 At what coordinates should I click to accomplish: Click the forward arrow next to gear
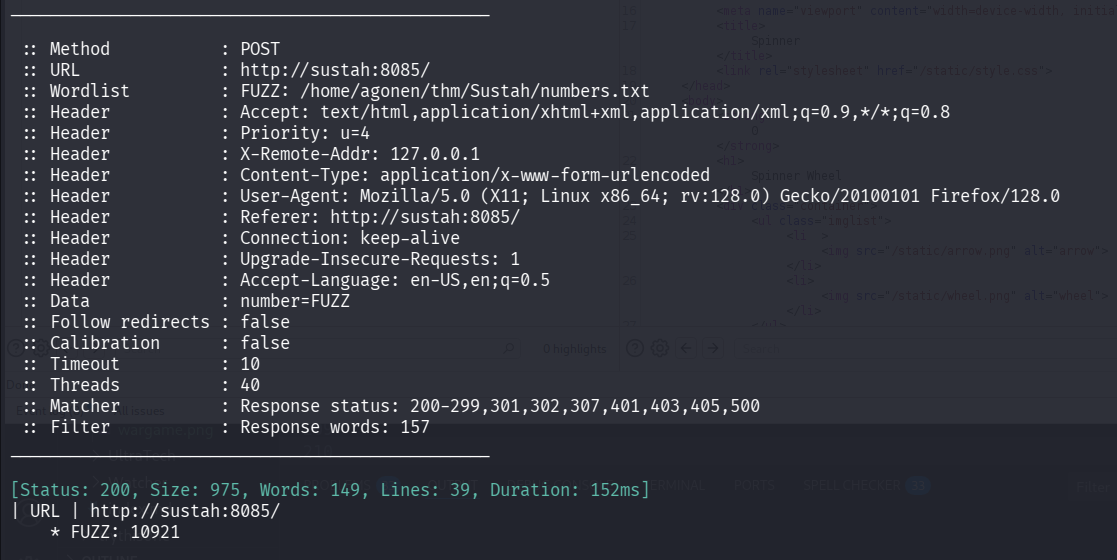[712, 348]
